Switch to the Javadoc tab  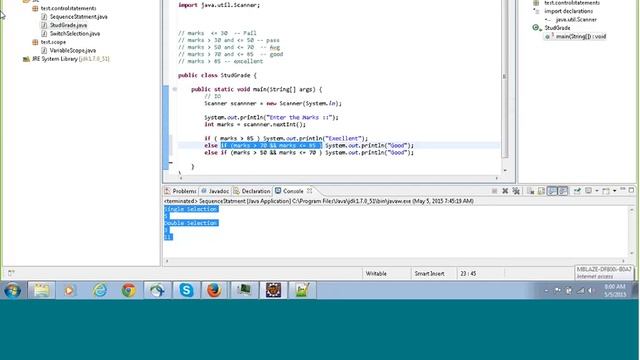pos(215,191)
